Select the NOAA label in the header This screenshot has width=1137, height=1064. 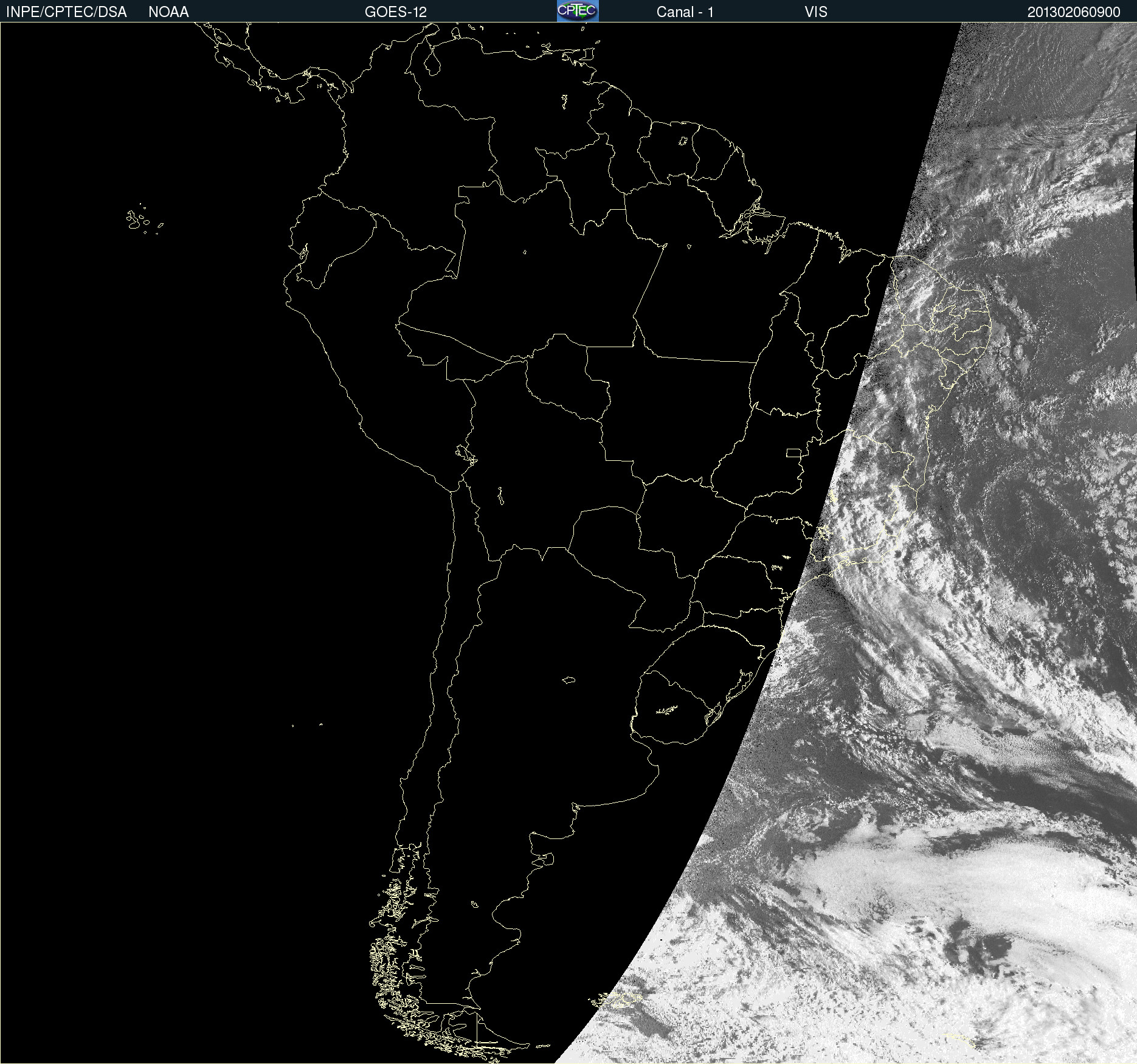[x=168, y=12]
